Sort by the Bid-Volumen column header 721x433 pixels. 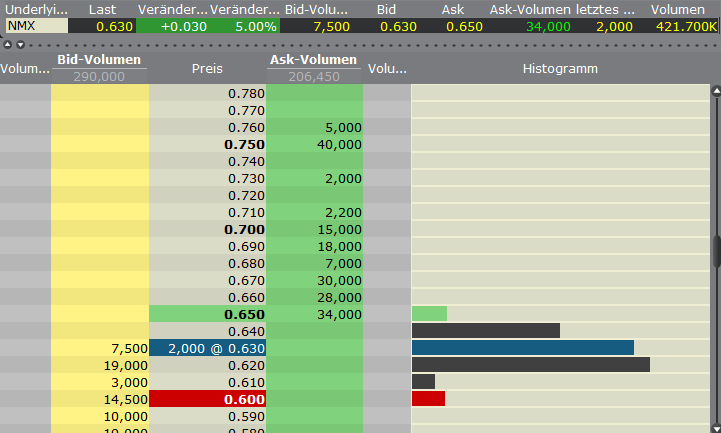[99, 61]
